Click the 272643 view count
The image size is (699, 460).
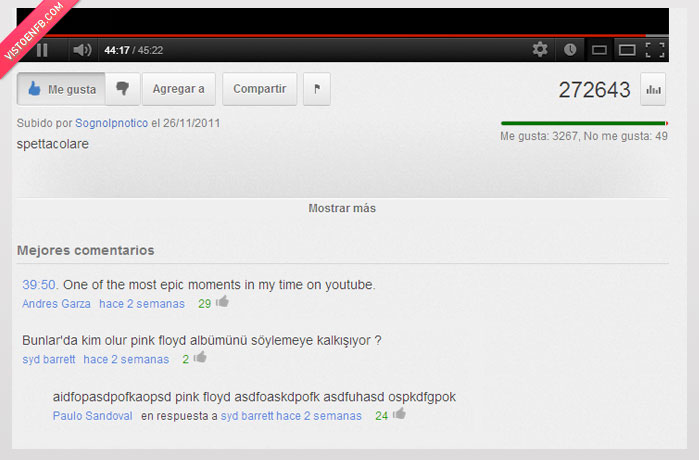coord(594,90)
